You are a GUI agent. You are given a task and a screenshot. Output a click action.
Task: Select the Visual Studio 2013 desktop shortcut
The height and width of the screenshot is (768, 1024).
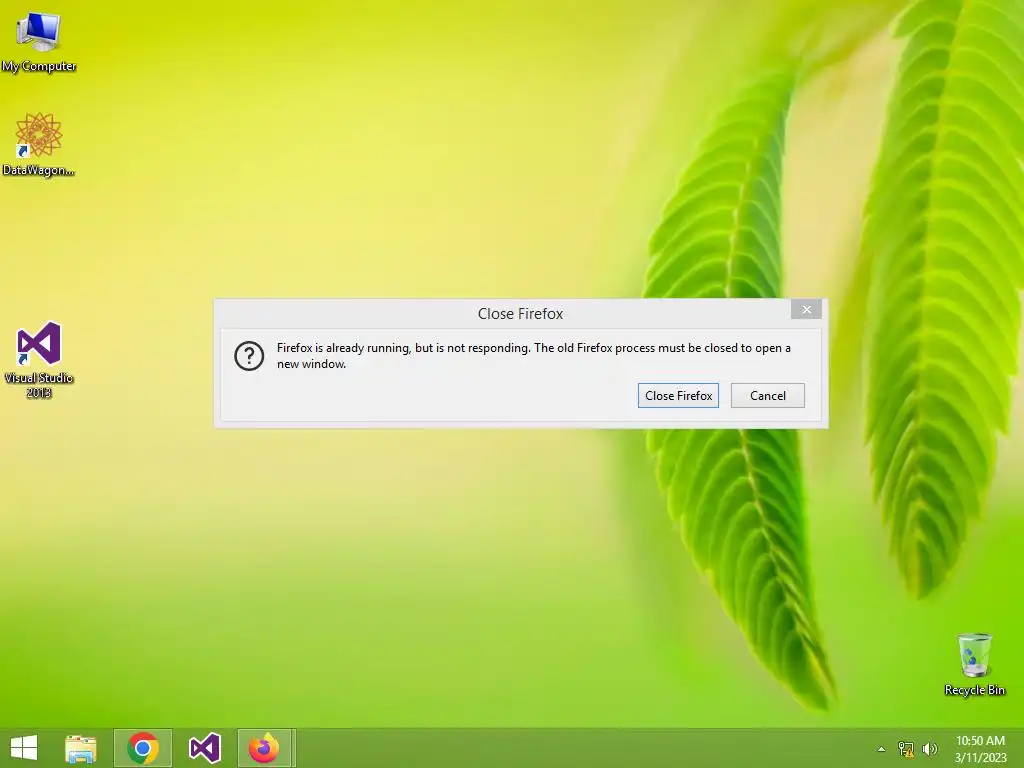coord(39,359)
